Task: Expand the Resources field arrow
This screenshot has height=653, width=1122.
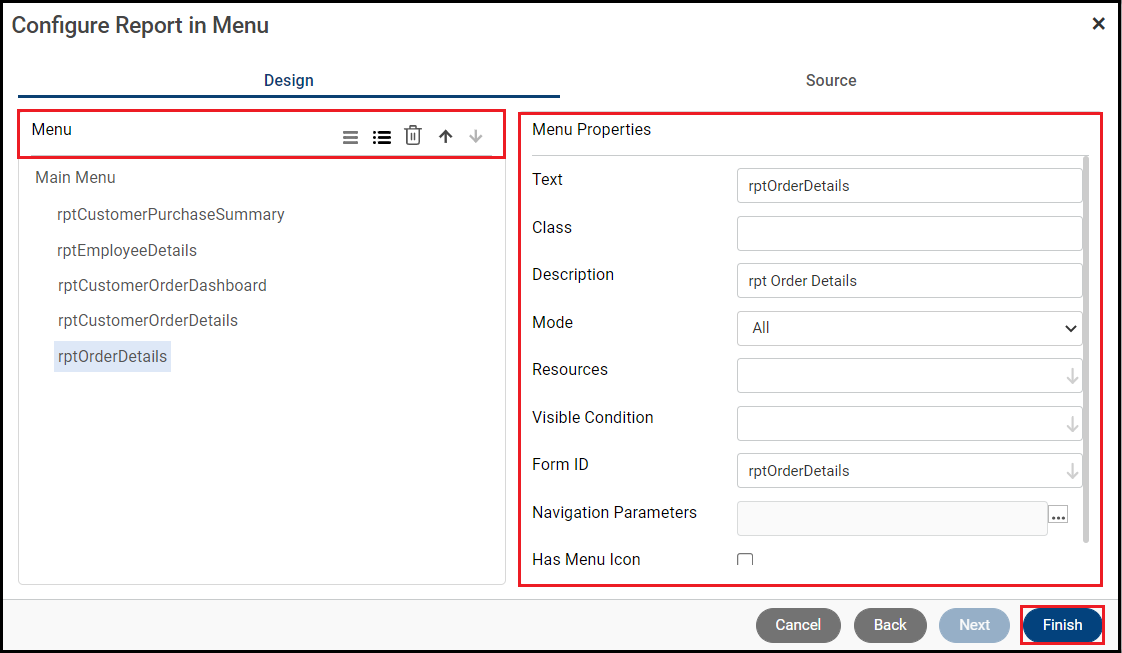Action: tap(1072, 376)
